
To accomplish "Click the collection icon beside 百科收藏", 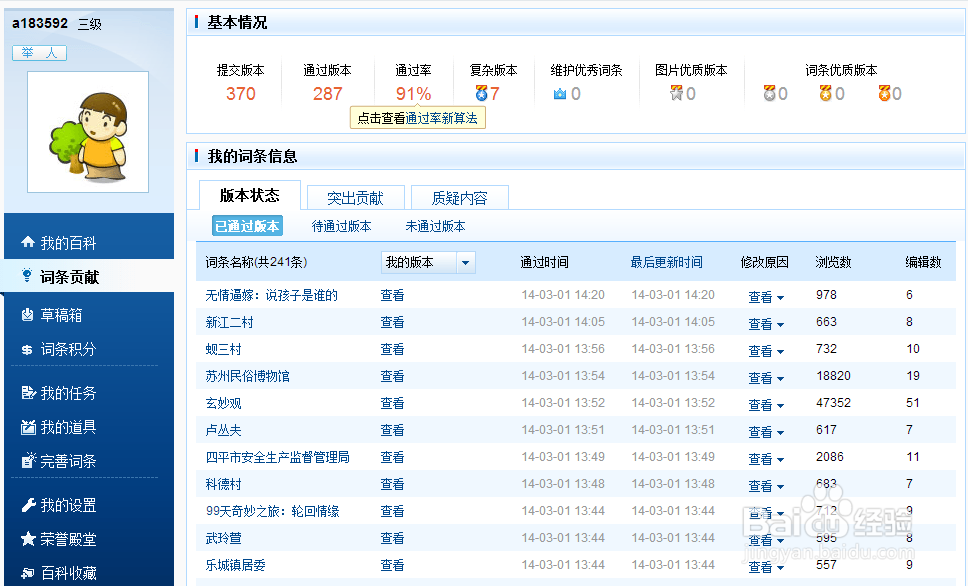I will [x=28, y=573].
